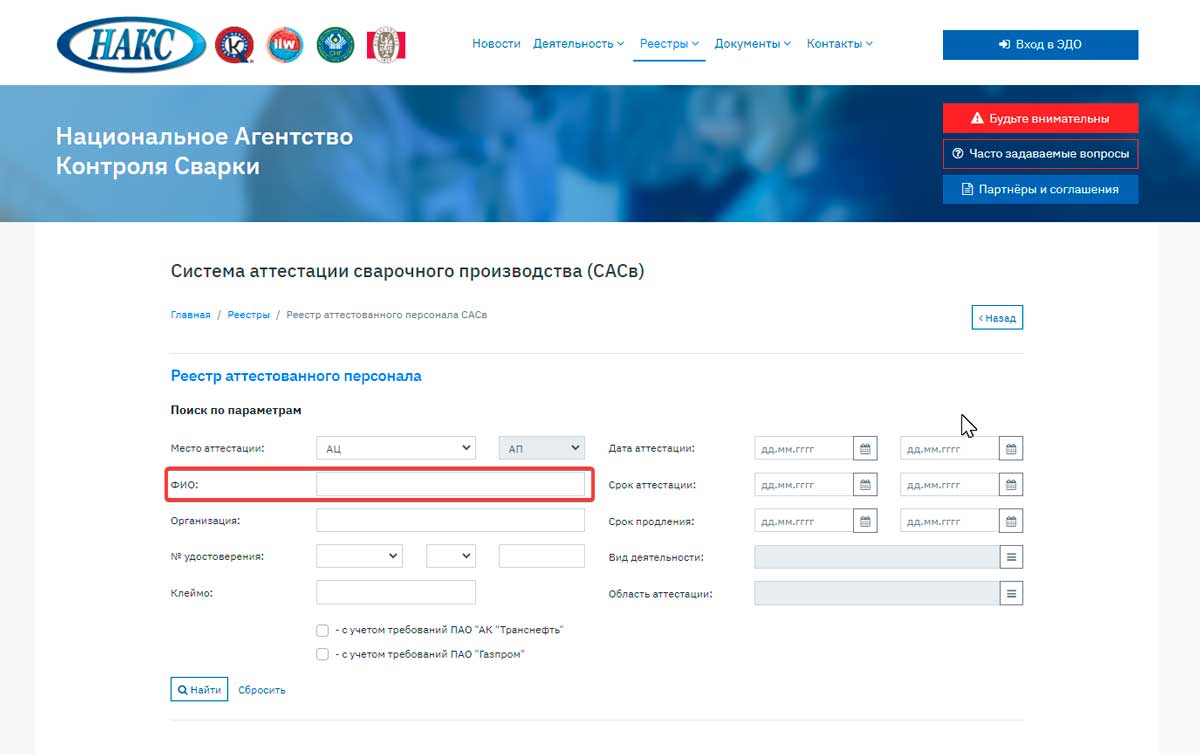Click into the ФИО input field
Viewport: 1200px width, 755px height.
click(x=450, y=485)
